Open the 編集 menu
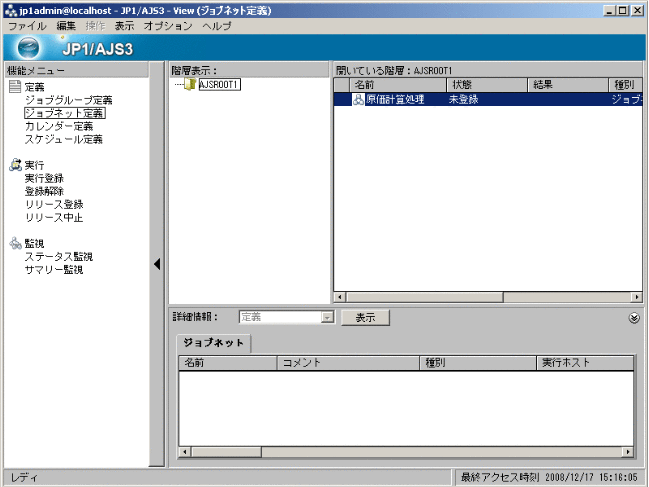Screen dimensions: 649x487 [x=66, y=26]
